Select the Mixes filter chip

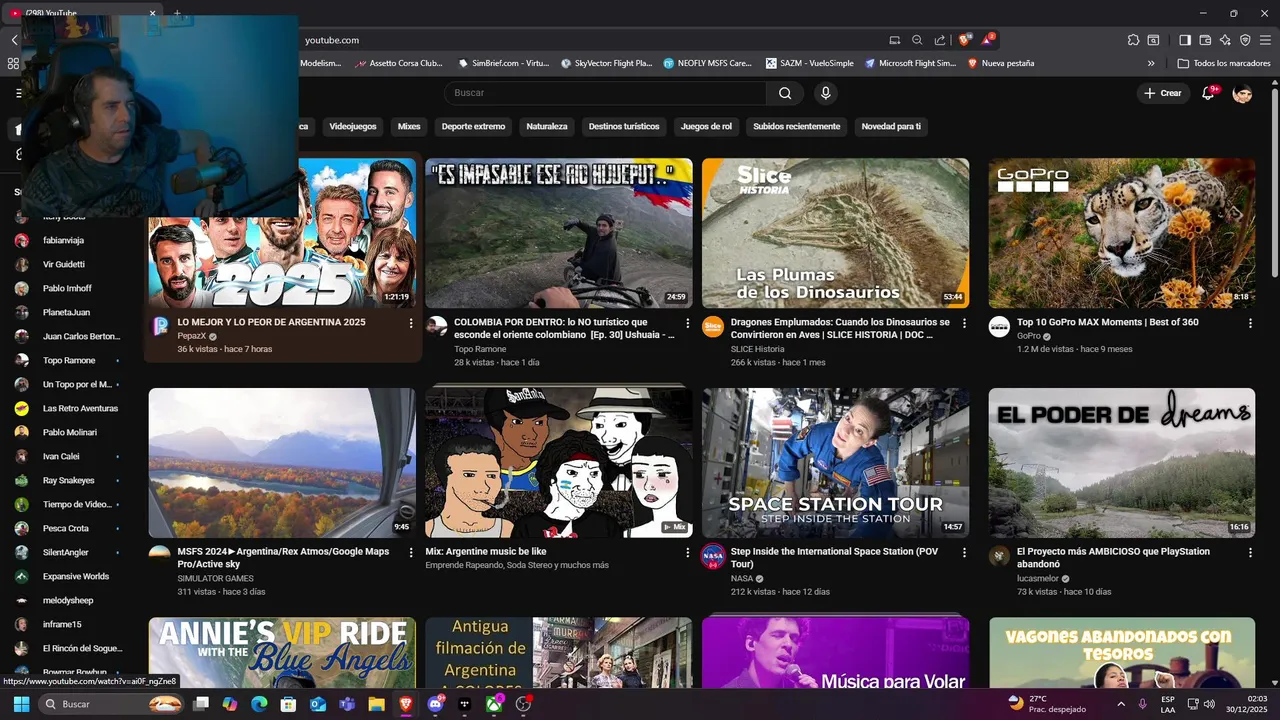click(409, 127)
